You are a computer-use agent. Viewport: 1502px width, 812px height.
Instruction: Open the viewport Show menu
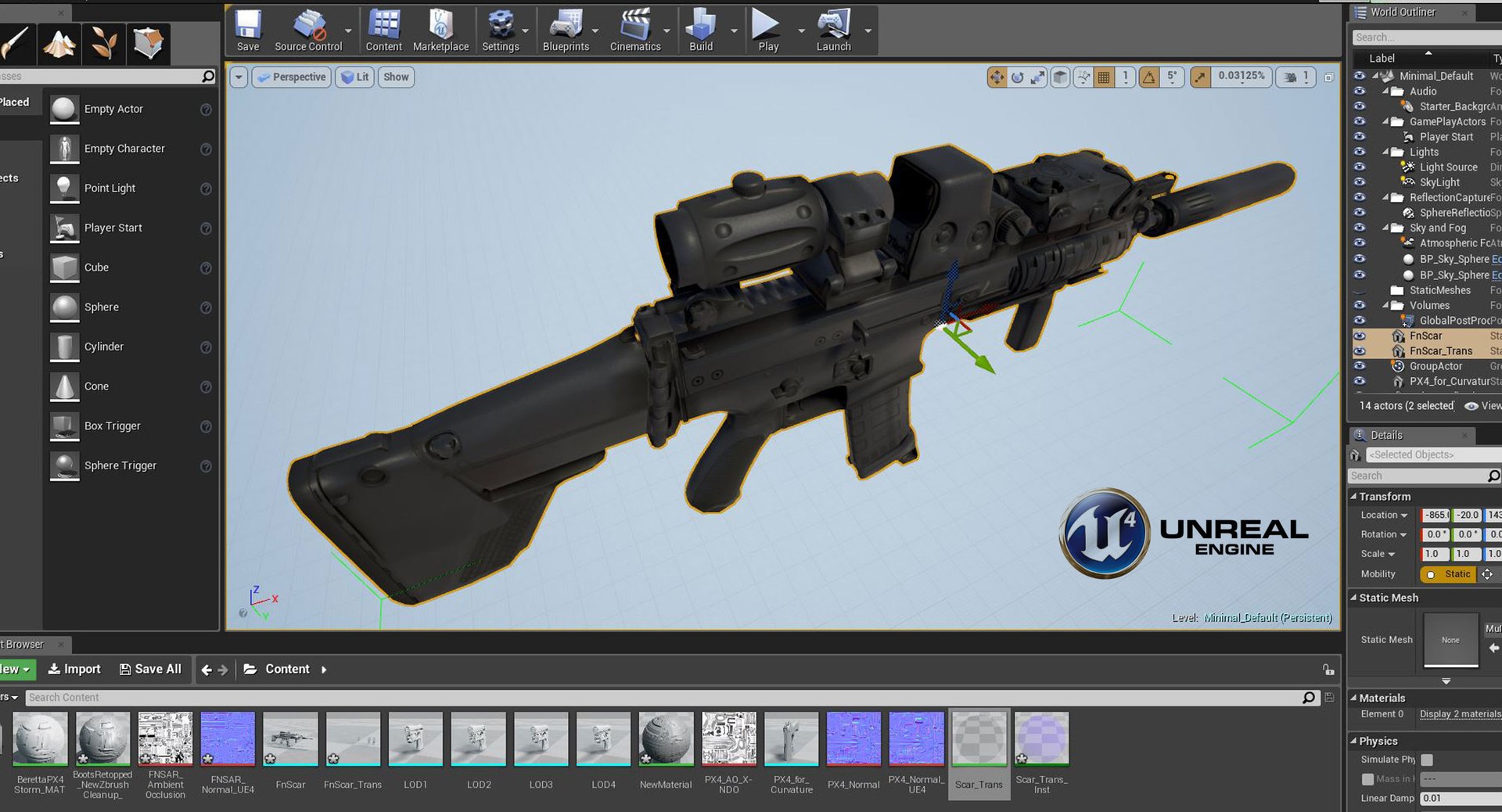point(396,77)
